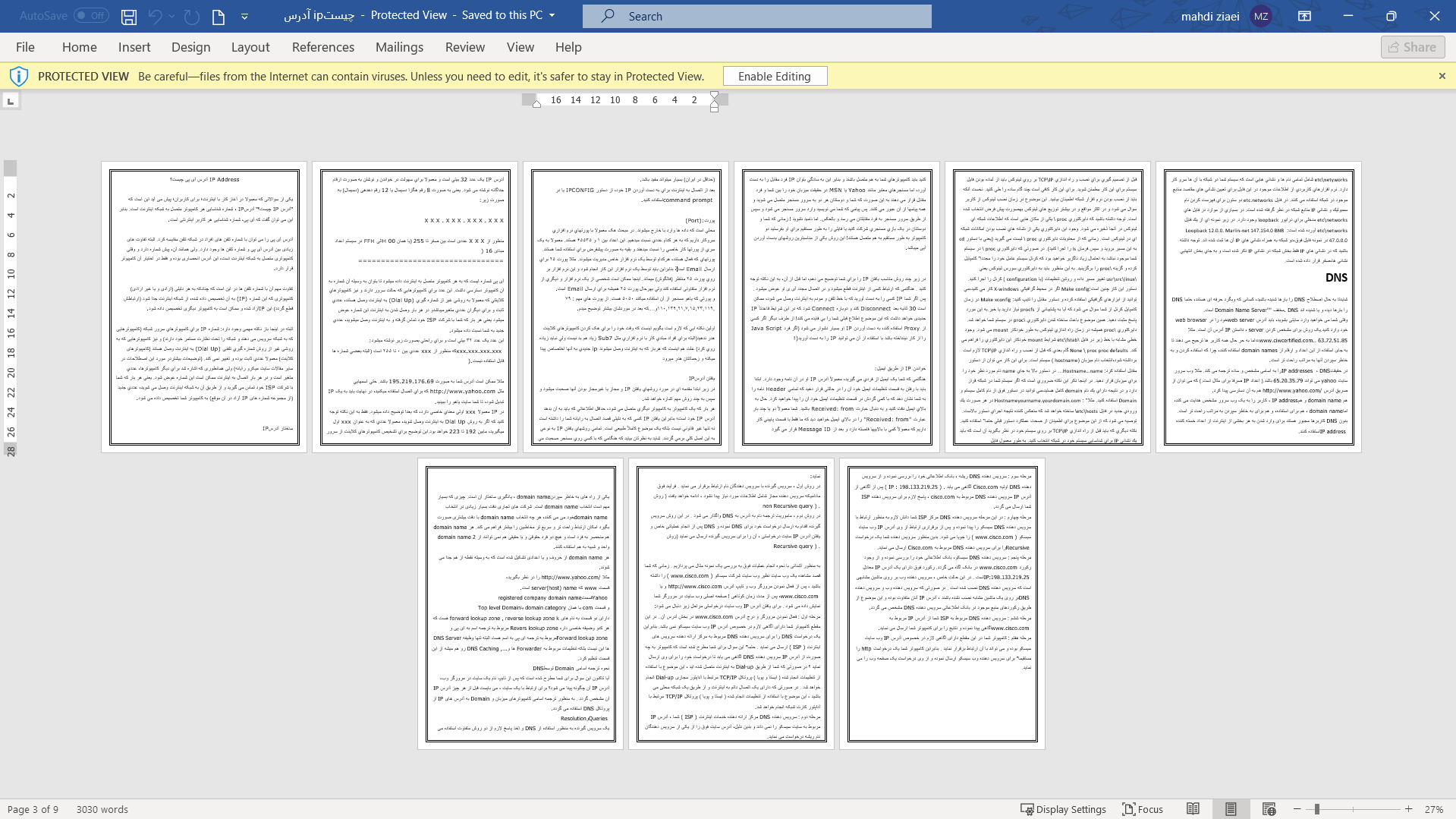Open the Insert tab
The image size is (1456, 819).
[134, 47]
